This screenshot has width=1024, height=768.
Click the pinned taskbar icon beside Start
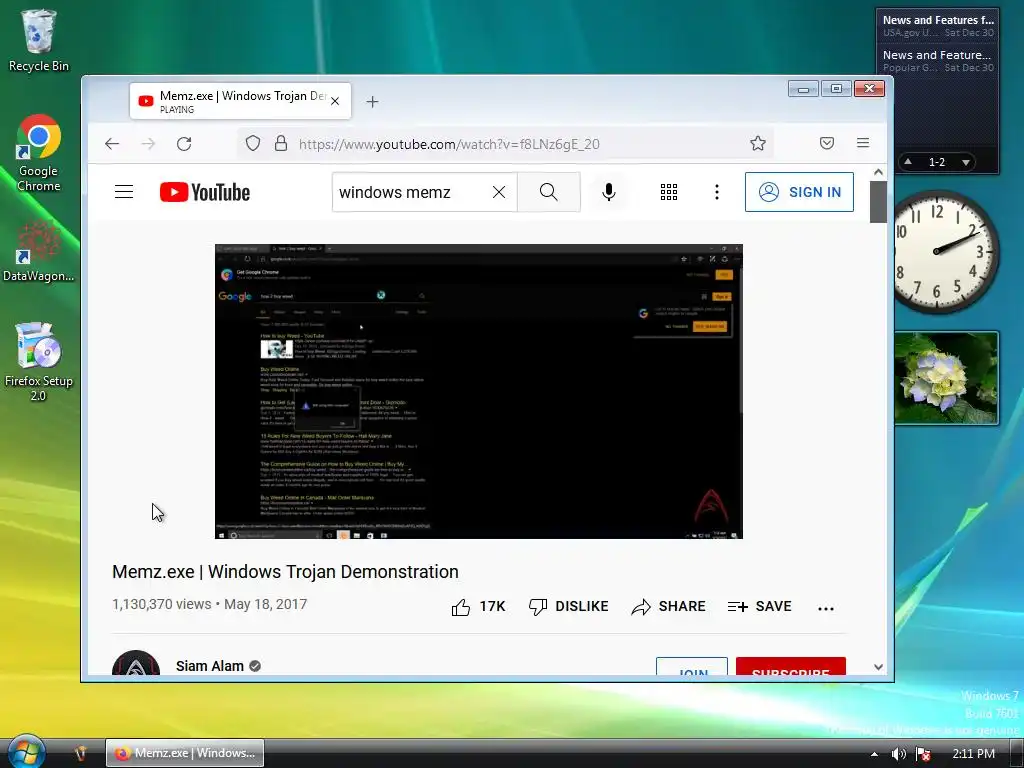80,753
